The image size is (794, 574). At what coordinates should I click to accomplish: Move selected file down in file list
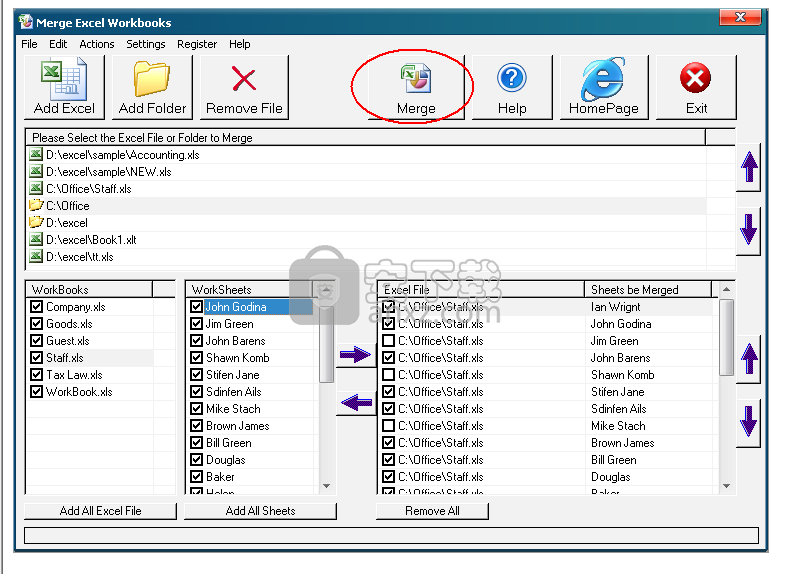[x=748, y=229]
